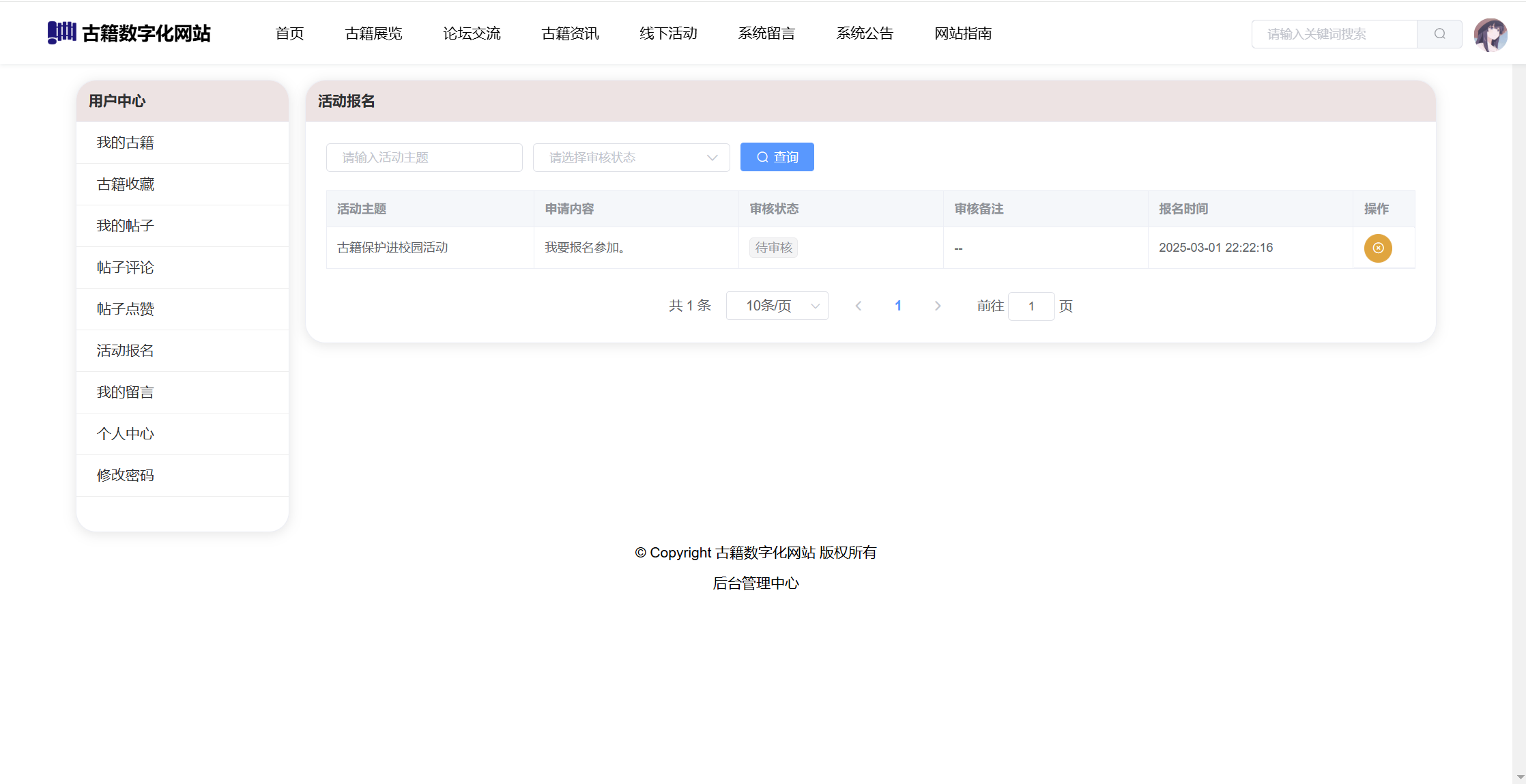Go to 线下活动 nav item
1526x784 pixels.
668,33
